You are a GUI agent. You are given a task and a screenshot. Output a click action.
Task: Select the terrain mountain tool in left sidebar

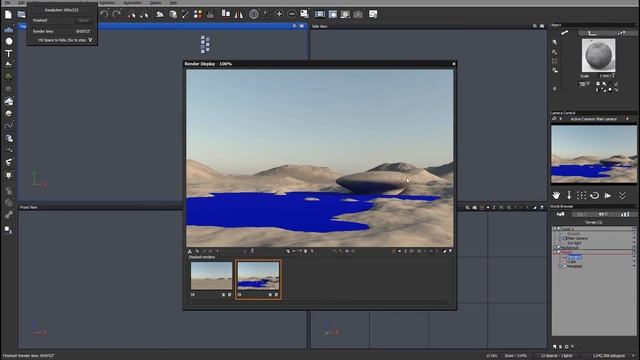tap(9, 64)
